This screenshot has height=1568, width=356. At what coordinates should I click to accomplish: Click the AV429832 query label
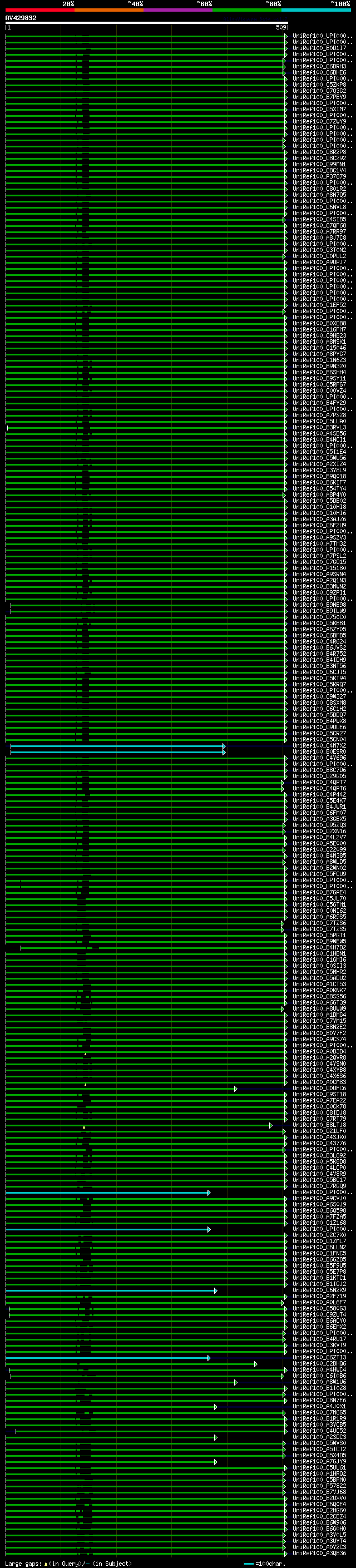coord(21,18)
